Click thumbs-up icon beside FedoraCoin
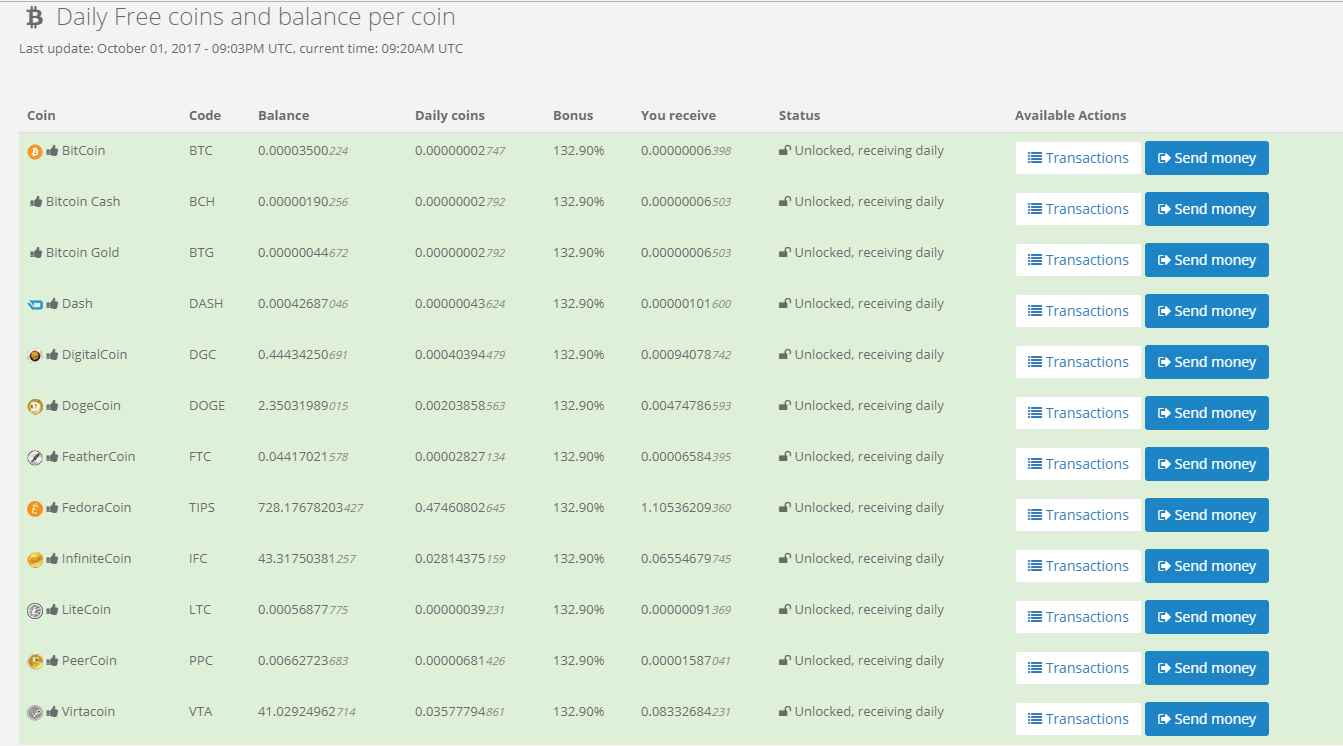 52,508
